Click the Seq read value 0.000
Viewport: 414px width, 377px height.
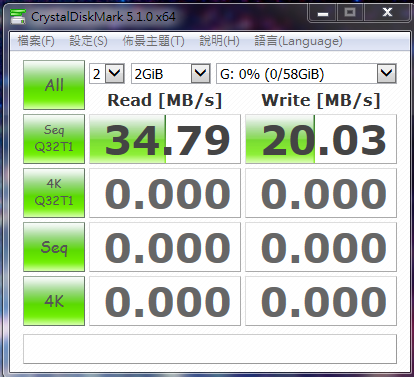point(165,247)
